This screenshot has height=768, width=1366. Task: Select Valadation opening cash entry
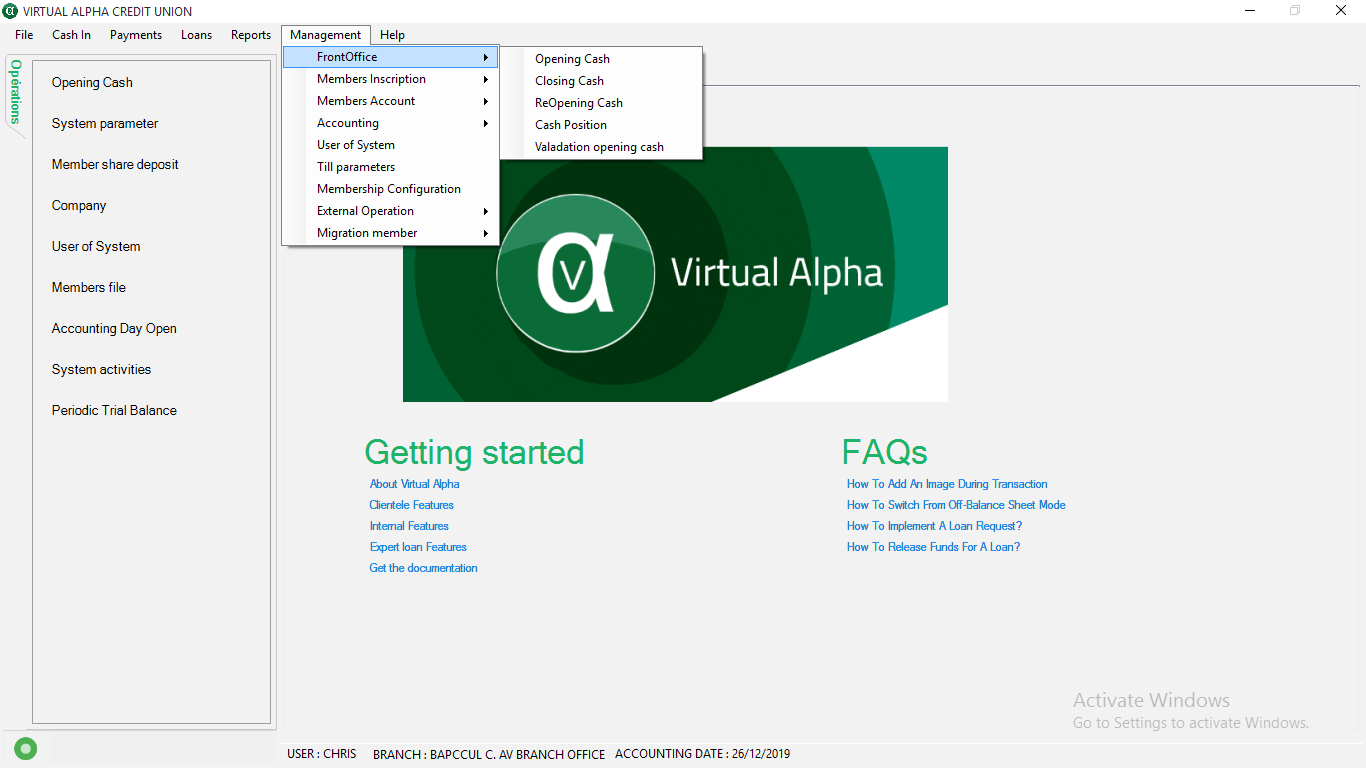pos(601,147)
